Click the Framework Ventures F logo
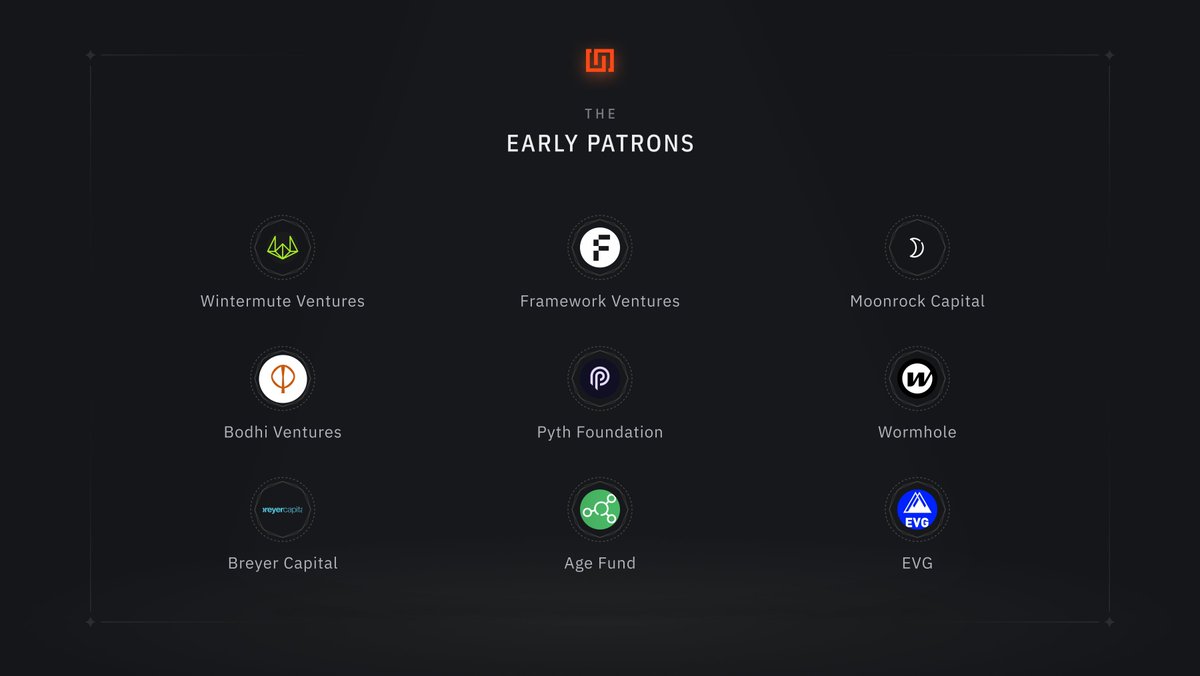The height and width of the screenshot is (676, 1200). click(600, 247)
